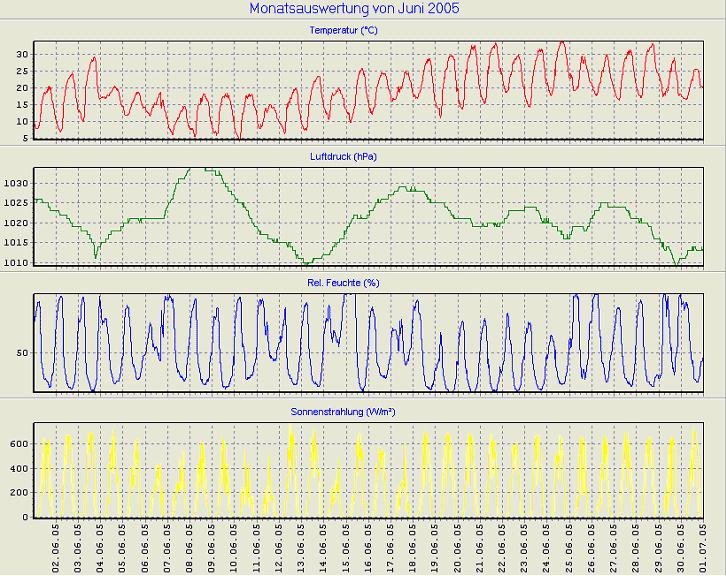Select the 50 humidity axis label
This screenshot has width=726, height=576.
pos(23,353)
